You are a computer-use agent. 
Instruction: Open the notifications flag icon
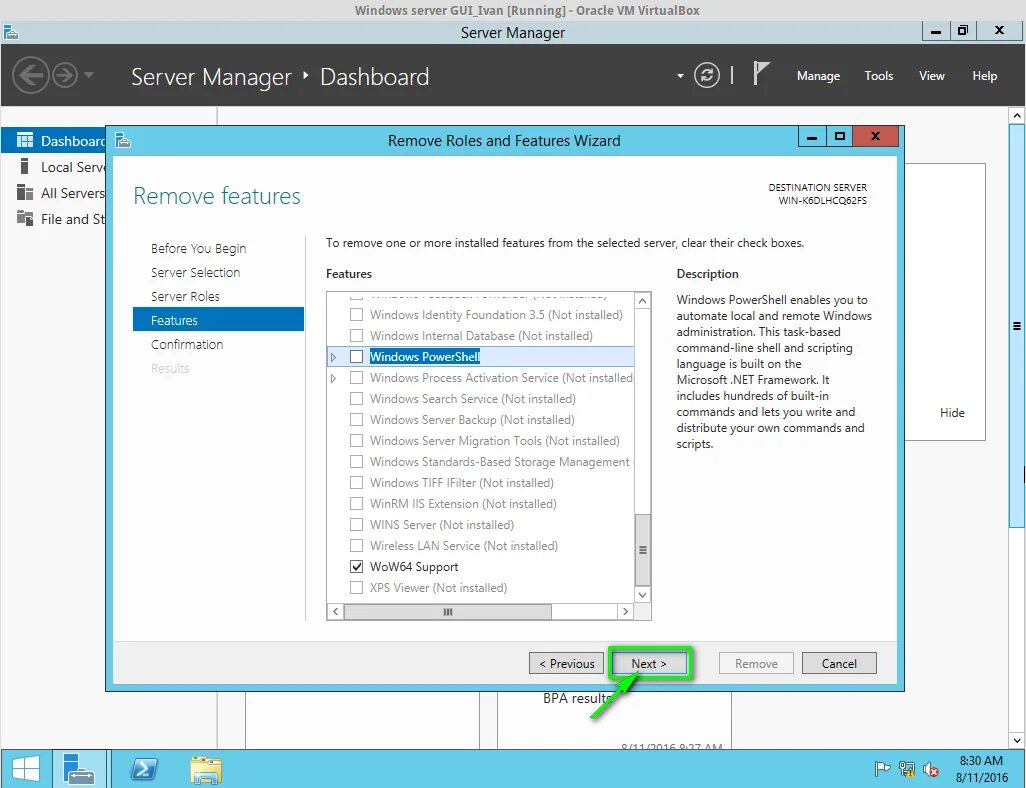click(x=760, y=73)
